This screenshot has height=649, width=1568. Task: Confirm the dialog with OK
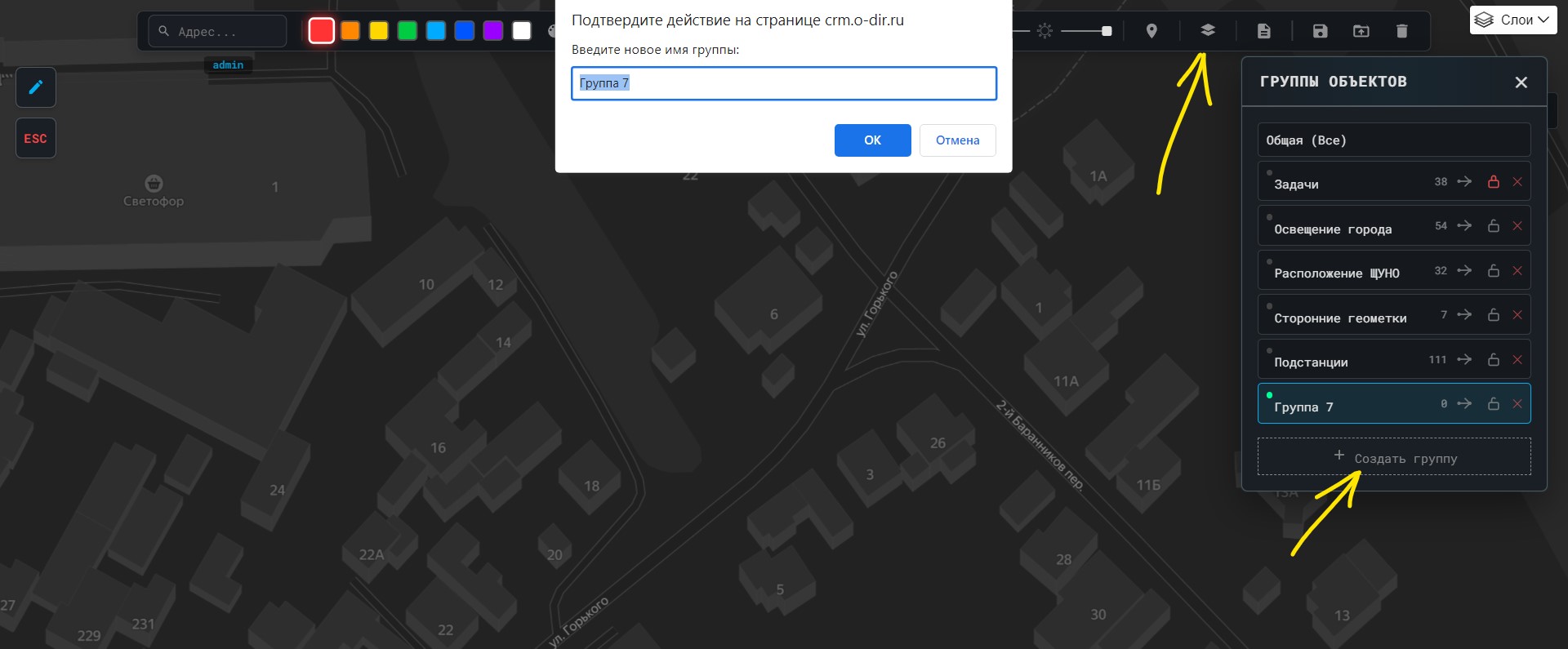click(872, 140)
